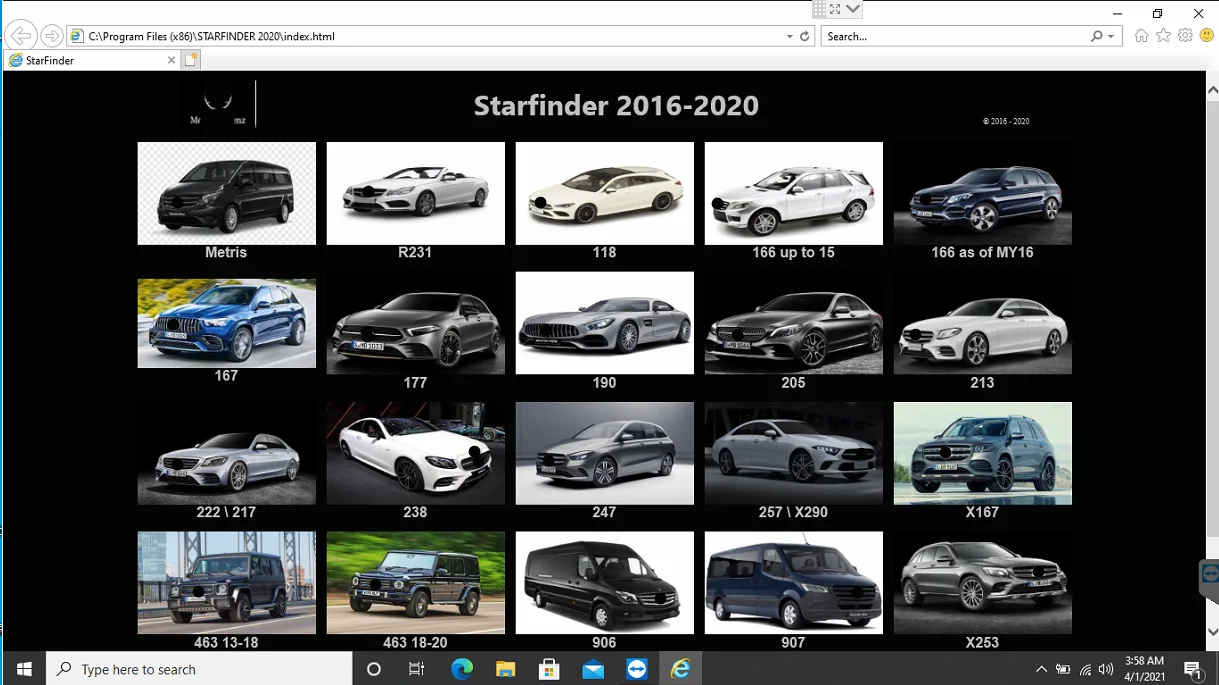This screenshot has height=685, width=1219.
Task: Open the 222 \ 217 thumbnail
Action: point(226,453)
